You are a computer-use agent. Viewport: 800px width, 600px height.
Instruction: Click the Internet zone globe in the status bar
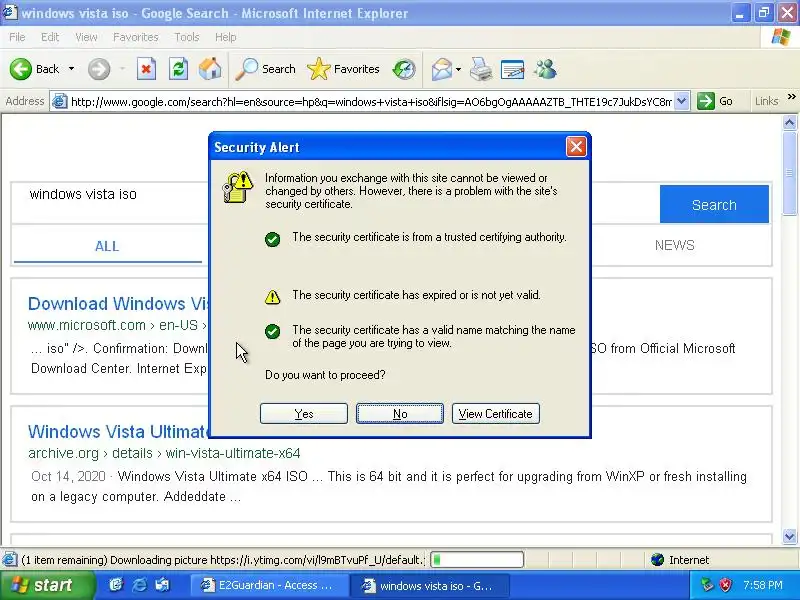[x=658, y=560]
